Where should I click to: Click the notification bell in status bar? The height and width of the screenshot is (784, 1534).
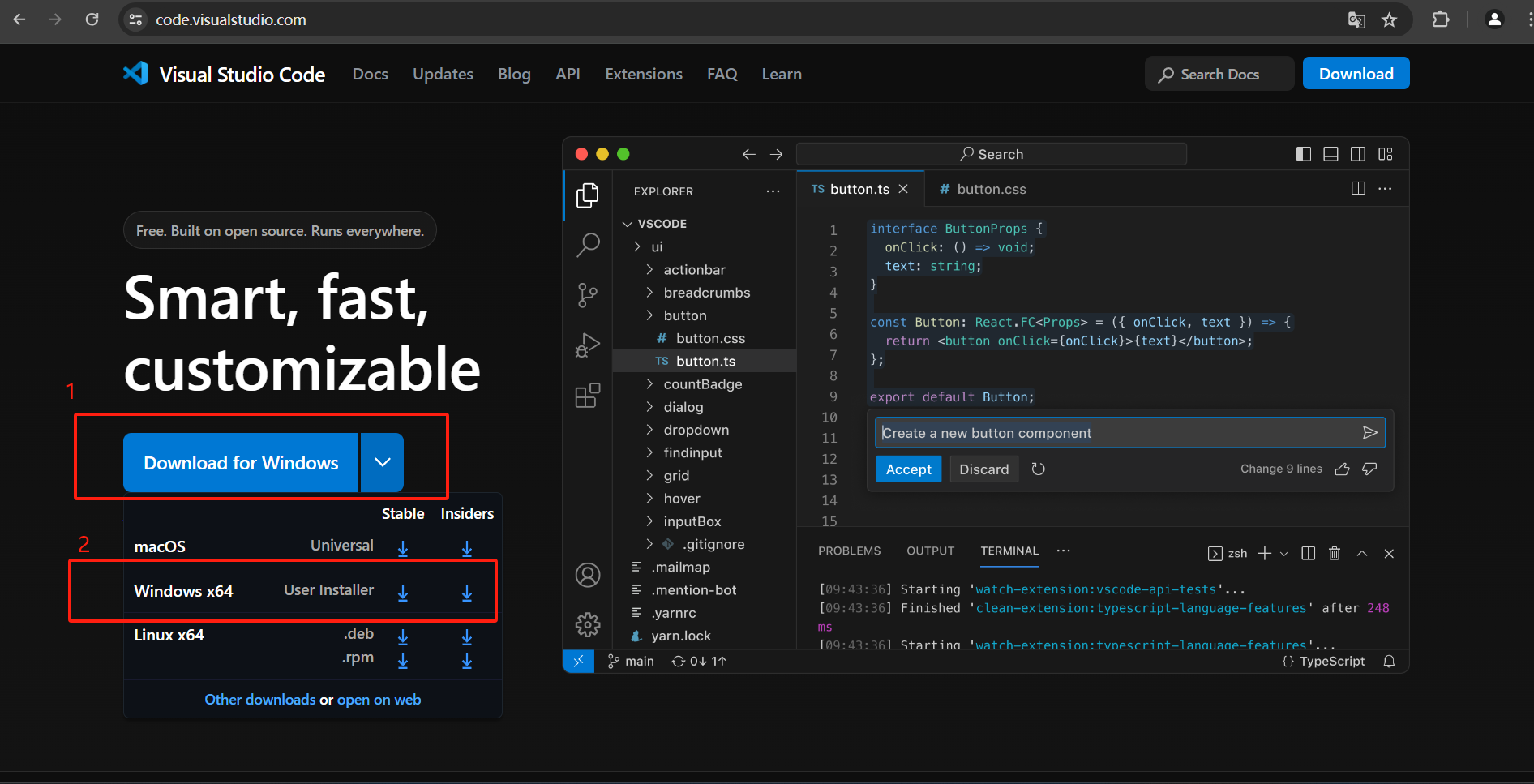1389,662
